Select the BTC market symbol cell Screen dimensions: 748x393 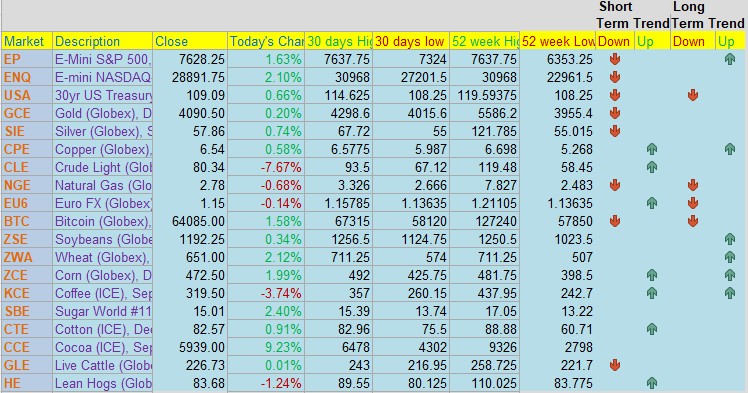(27, 221)
